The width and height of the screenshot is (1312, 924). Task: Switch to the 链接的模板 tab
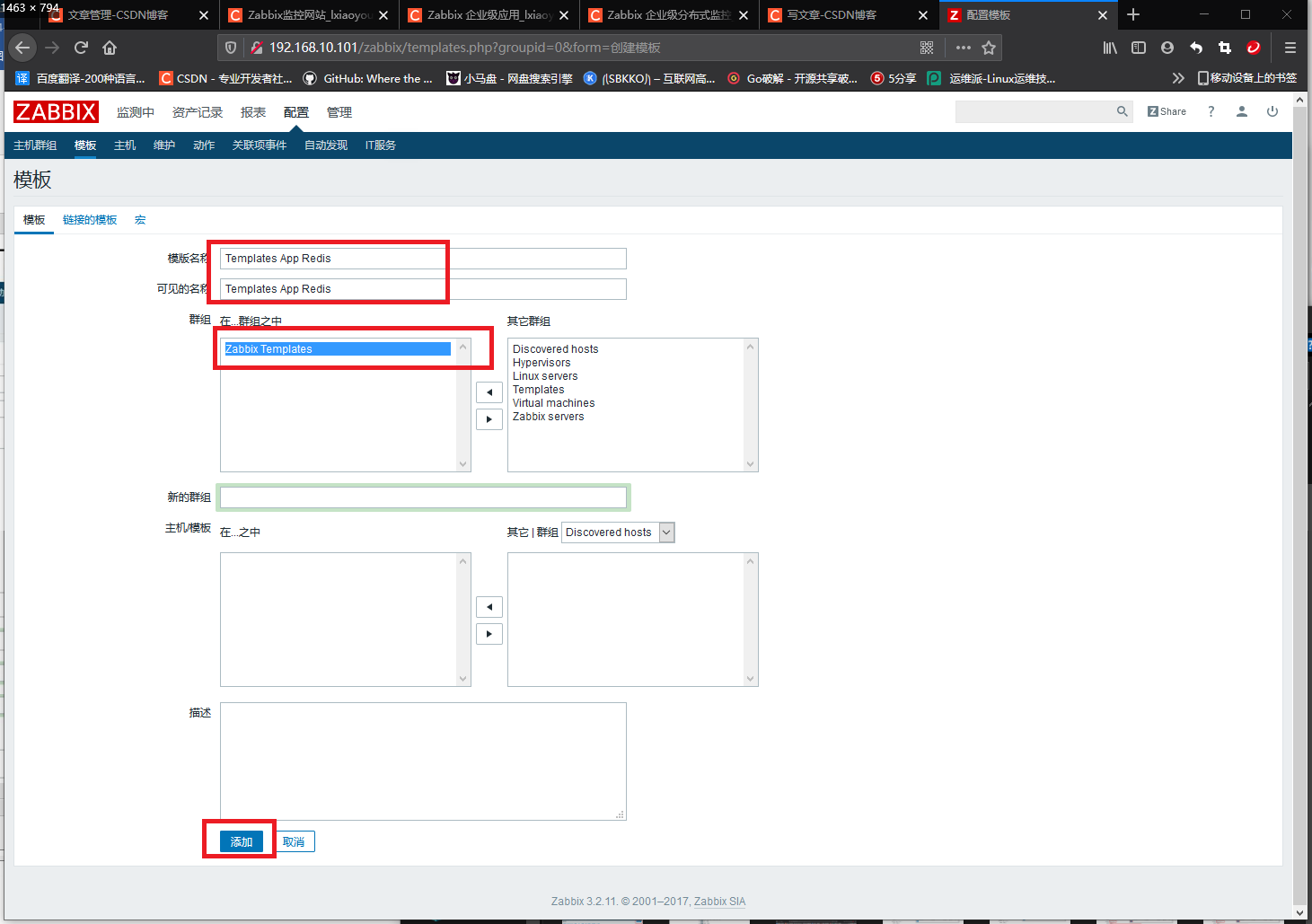tap(90, 220)
